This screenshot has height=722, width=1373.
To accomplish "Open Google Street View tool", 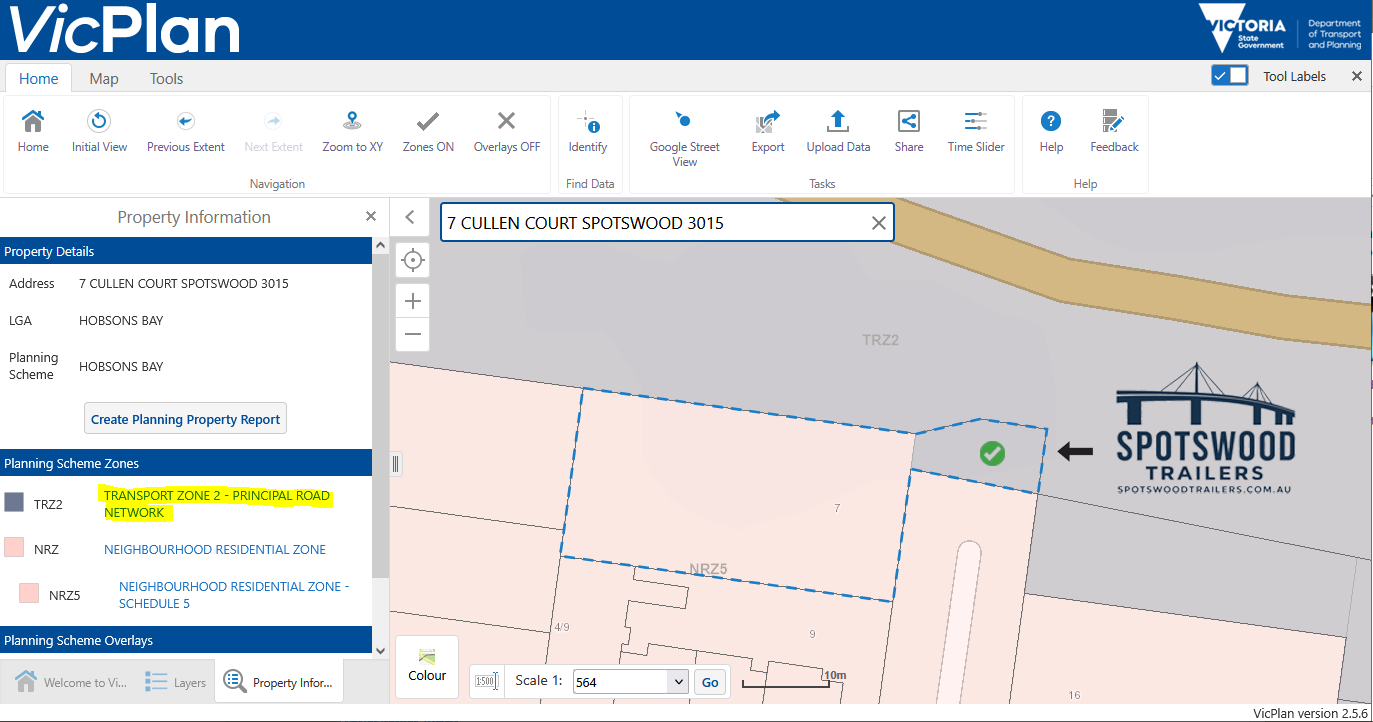I will 684,122.
